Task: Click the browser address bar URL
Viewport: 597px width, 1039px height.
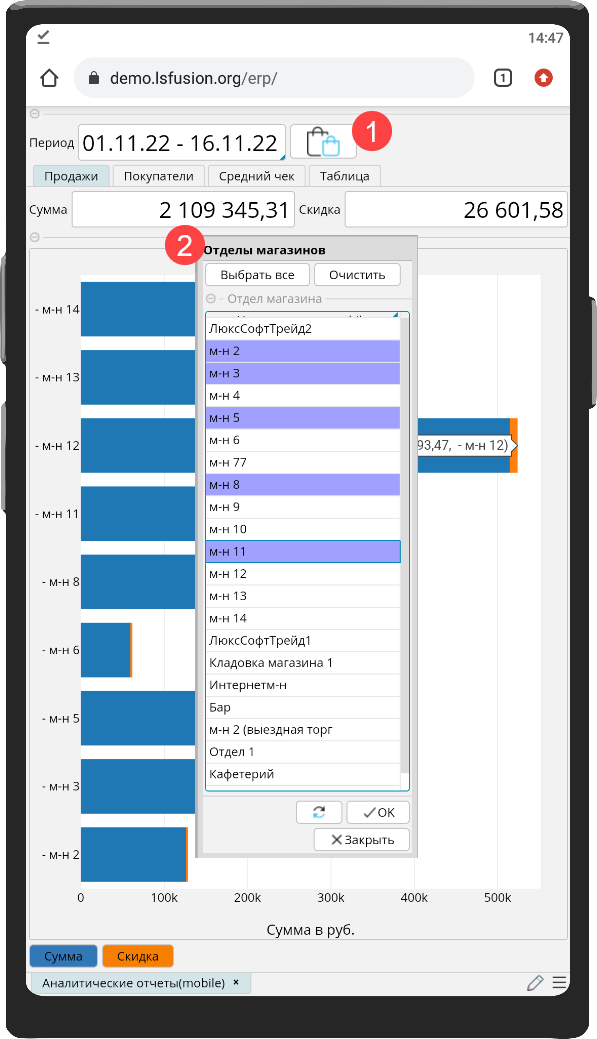Action: coord(193,78)
